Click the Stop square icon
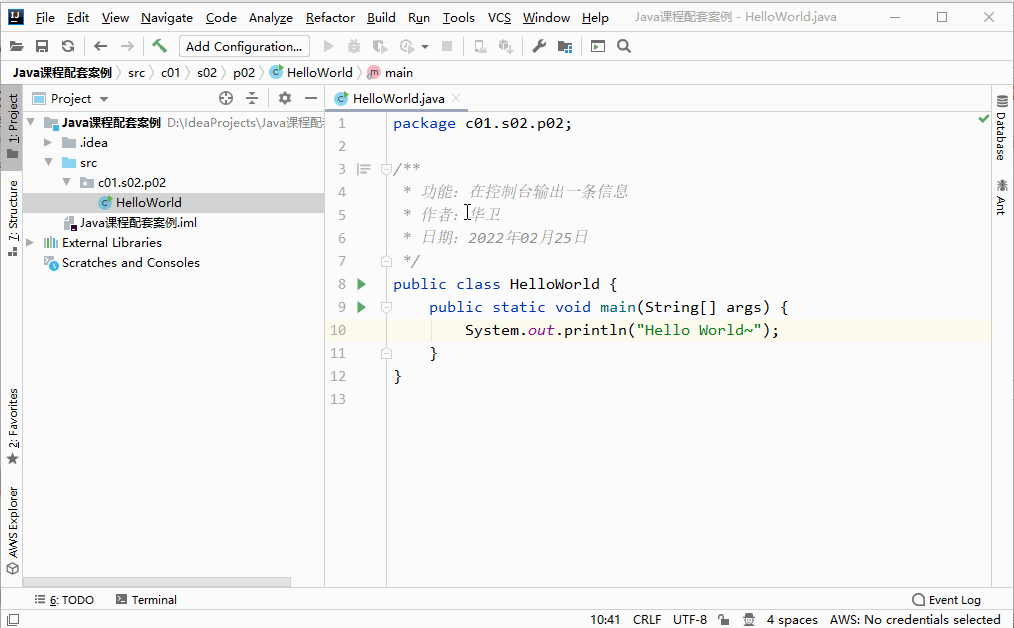The image size is (1014, 628). click(446, 46)
